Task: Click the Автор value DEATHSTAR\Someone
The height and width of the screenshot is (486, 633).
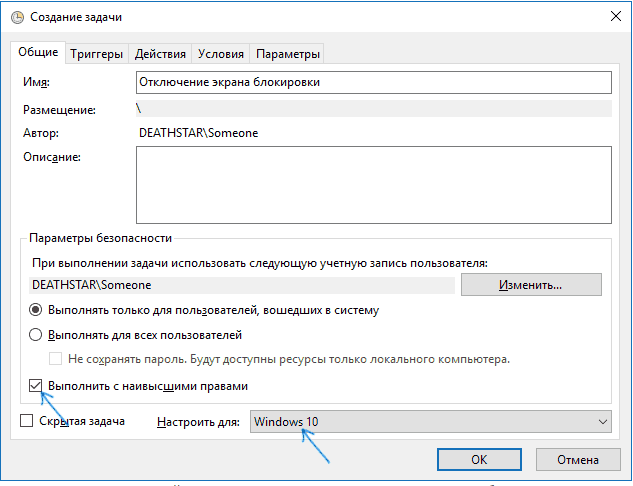Action: [198, 133]
